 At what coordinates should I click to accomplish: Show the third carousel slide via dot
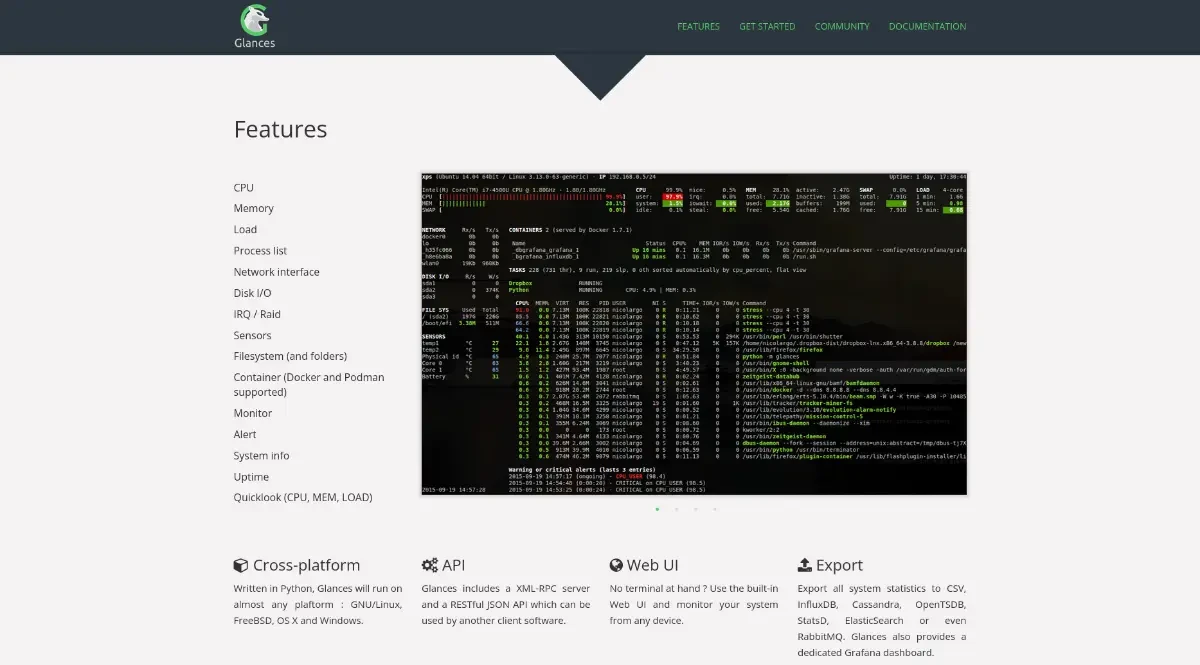pos(696,509)
